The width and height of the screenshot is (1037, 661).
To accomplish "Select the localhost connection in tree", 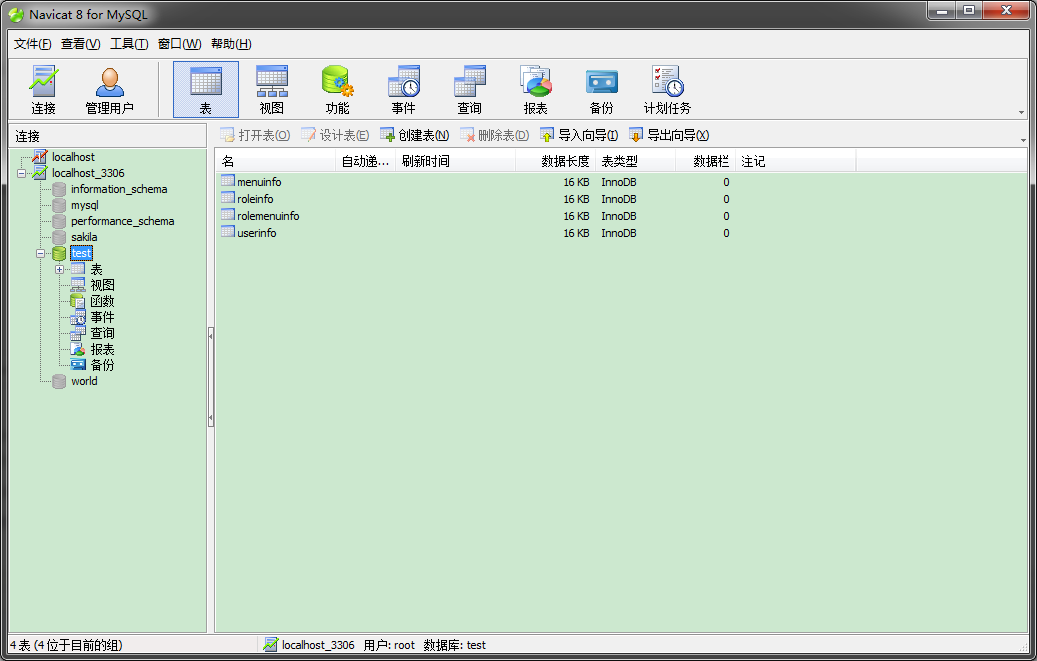I will coord(73,157).
